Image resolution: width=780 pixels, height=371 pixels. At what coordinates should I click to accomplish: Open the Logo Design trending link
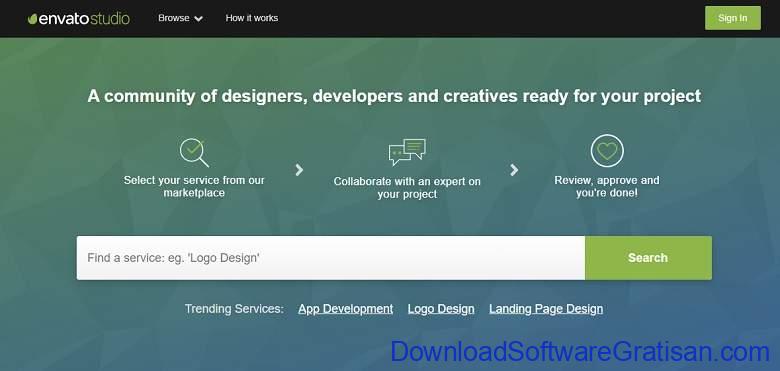pyautogui.click(x=441, y=309)
